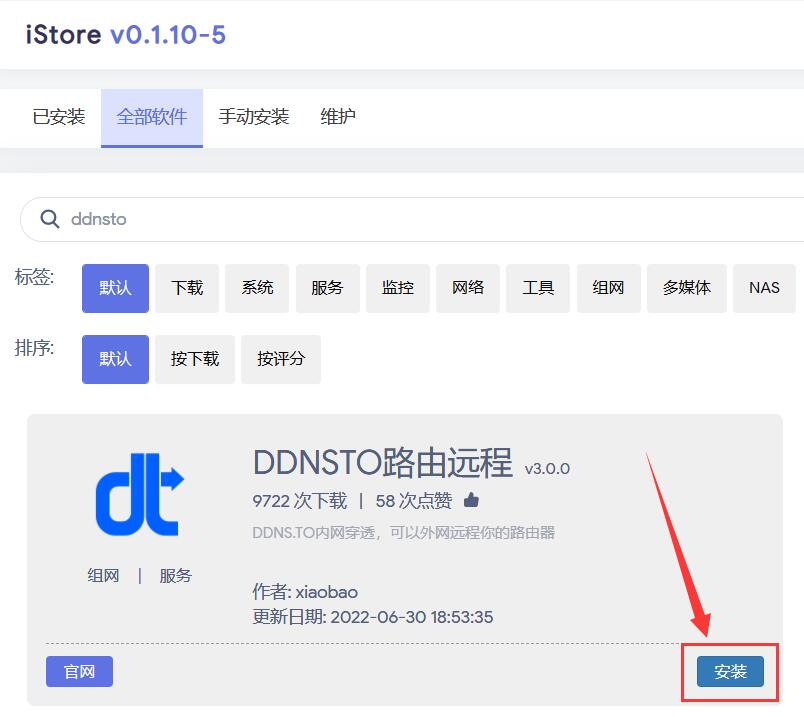Click the thumbs-up like icon
This screenshot has height=717, width=804.
tap(471, 500)
